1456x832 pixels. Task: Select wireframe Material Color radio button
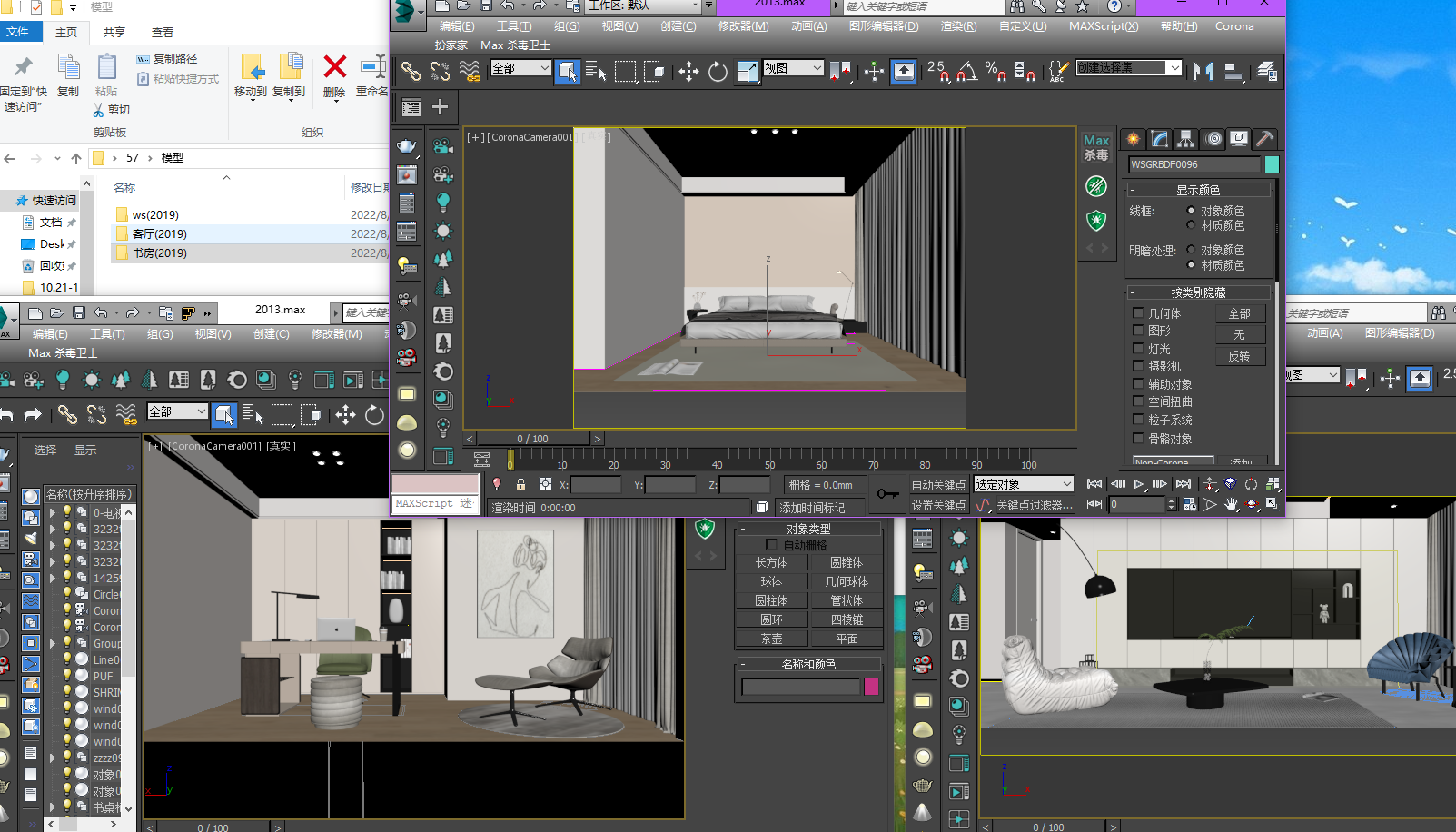pyautogui.click(x=1191, y=225)
